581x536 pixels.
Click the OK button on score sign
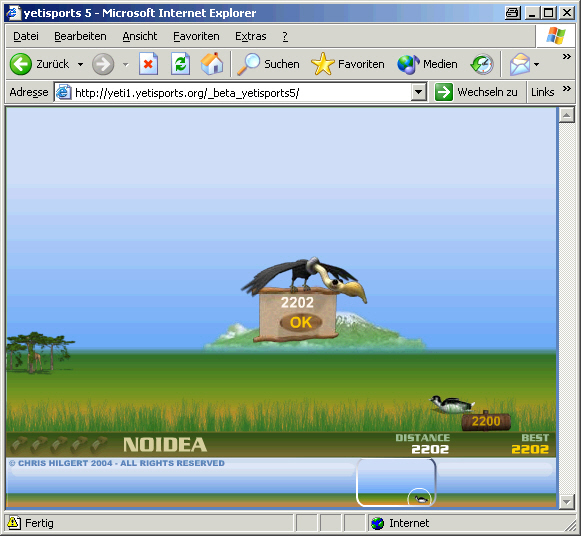pos(301,322)
